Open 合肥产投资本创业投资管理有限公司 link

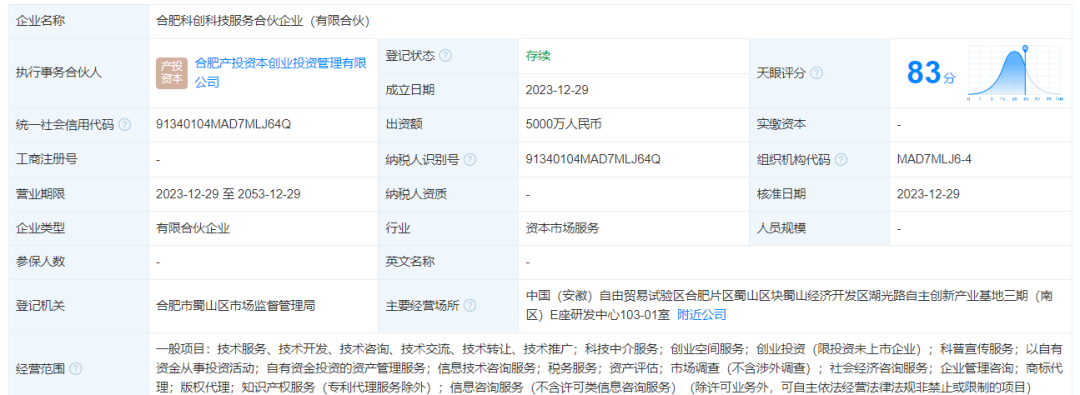(x=280, y=72)
